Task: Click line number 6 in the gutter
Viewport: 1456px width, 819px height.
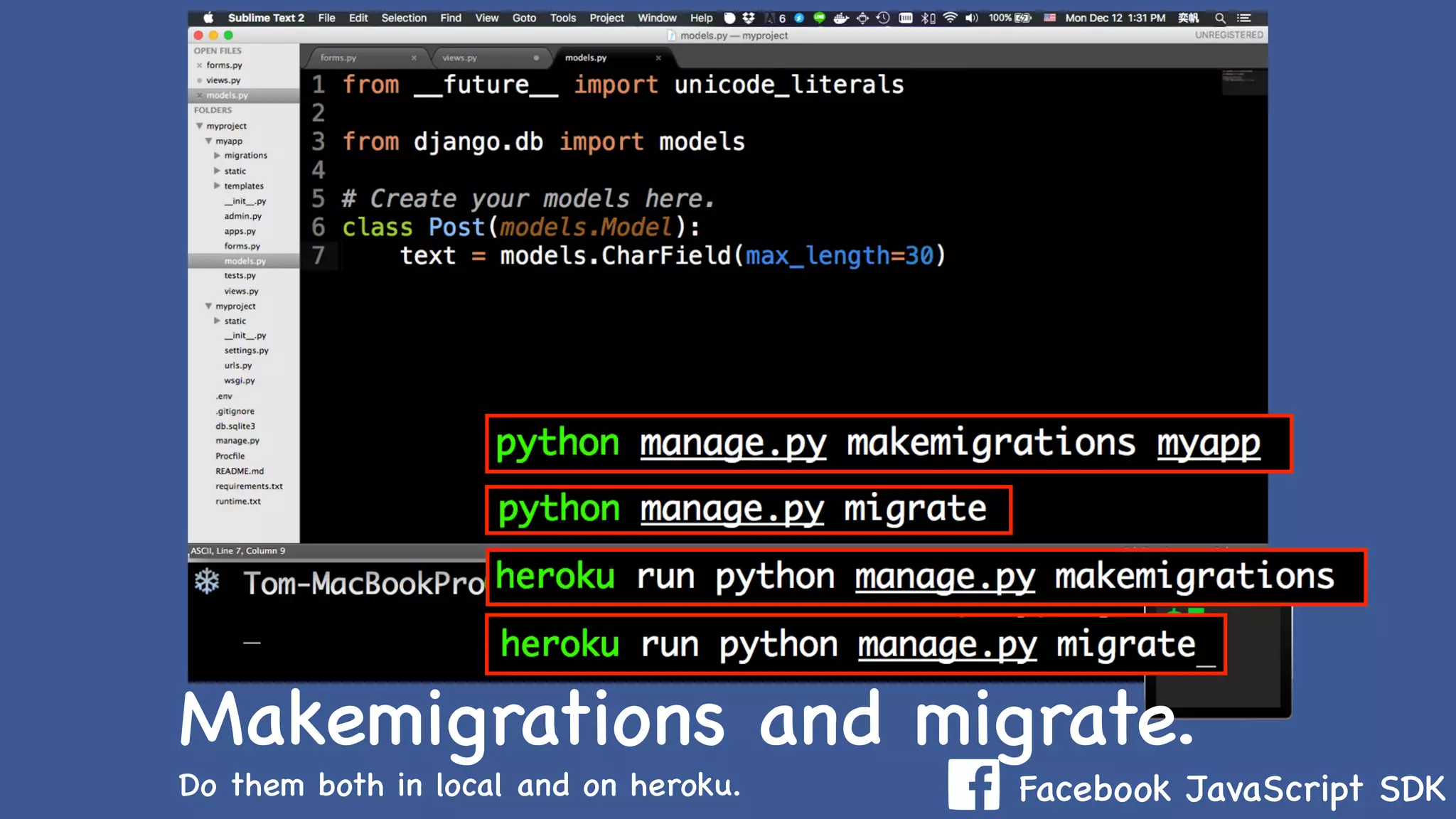Action: click(318, 227)
